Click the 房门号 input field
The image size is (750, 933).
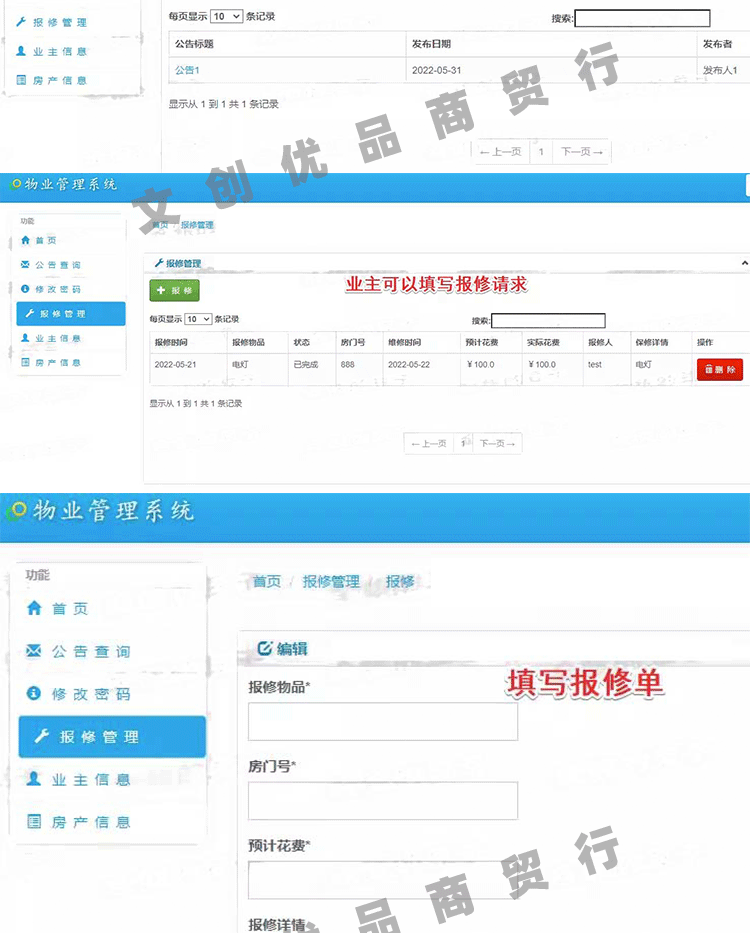coord(383,801)
